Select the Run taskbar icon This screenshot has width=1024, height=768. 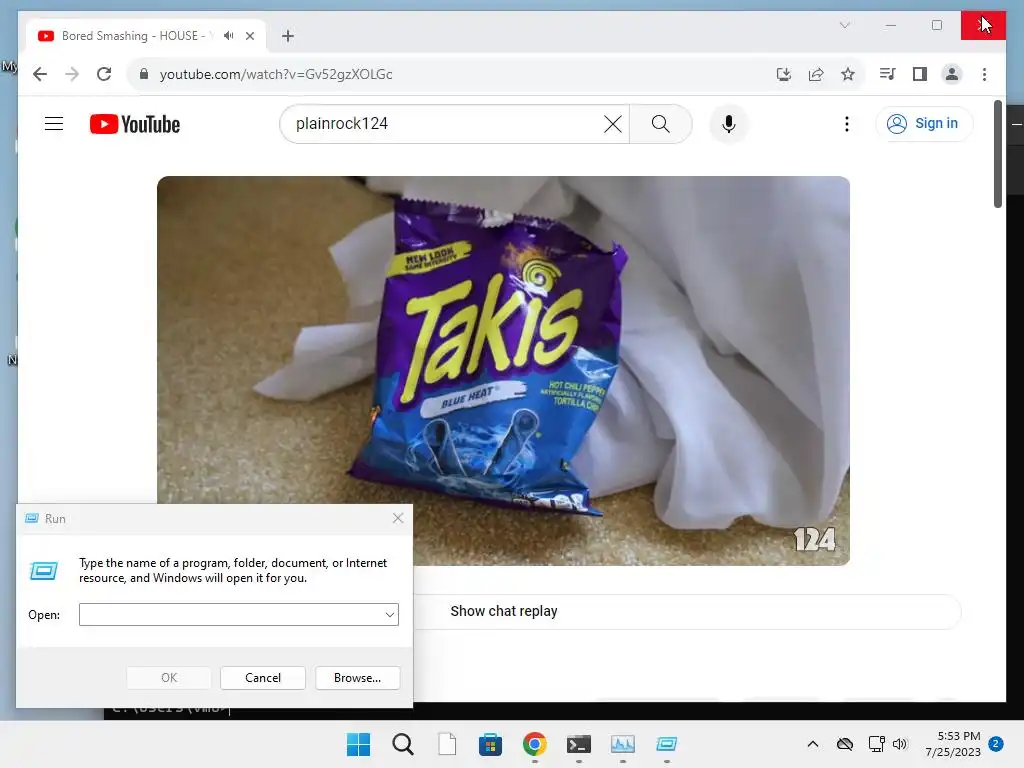pos(667,744)
